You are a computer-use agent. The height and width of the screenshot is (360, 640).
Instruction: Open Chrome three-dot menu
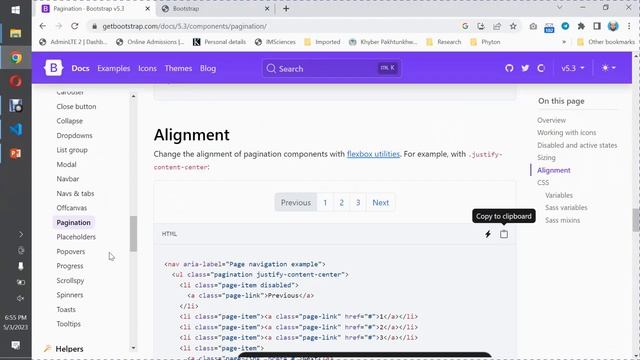(629, 26)
